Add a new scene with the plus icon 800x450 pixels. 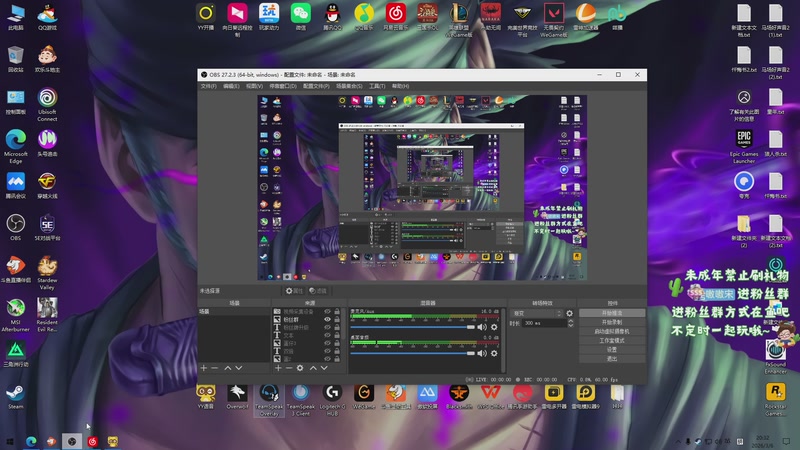(204, 368)
